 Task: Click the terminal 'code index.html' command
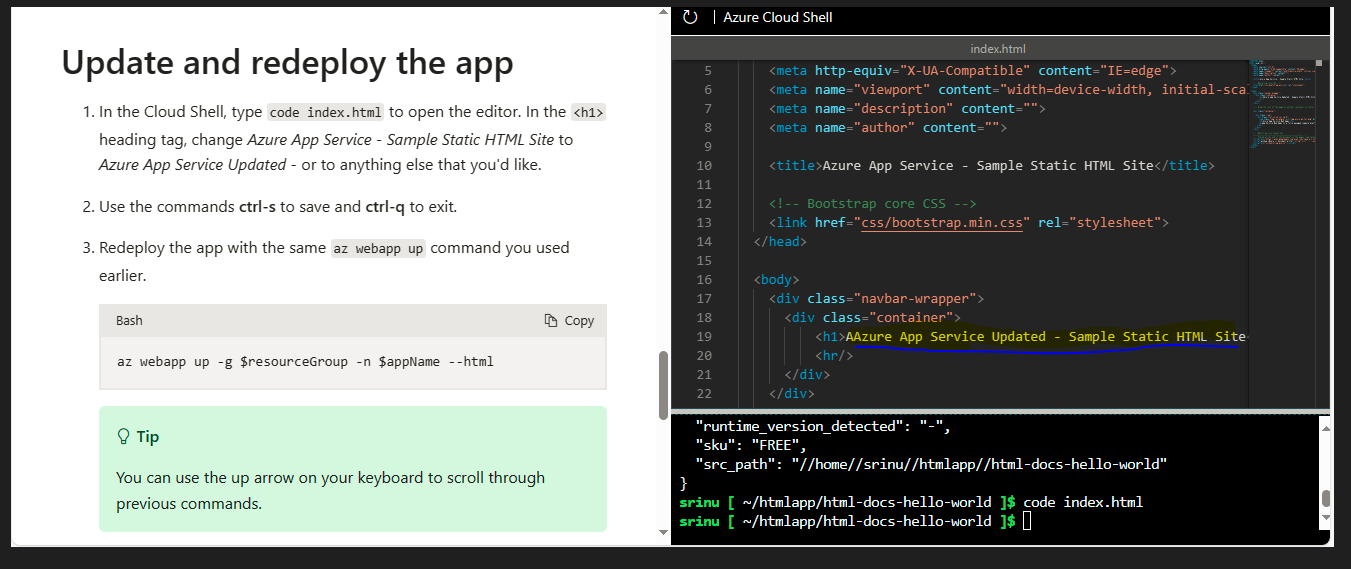(1083, 502)
